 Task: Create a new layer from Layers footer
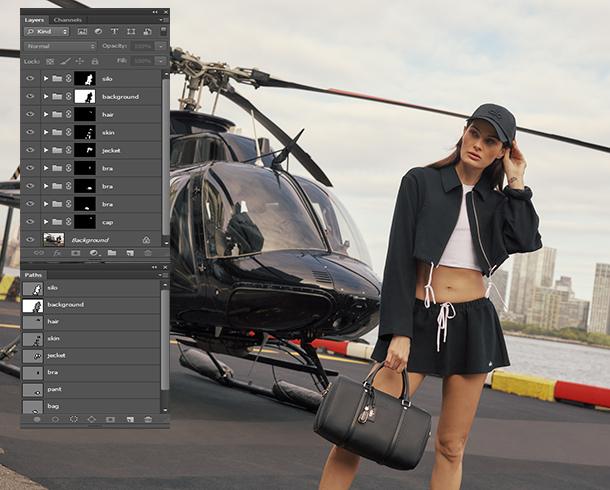(x=130, y=253)
